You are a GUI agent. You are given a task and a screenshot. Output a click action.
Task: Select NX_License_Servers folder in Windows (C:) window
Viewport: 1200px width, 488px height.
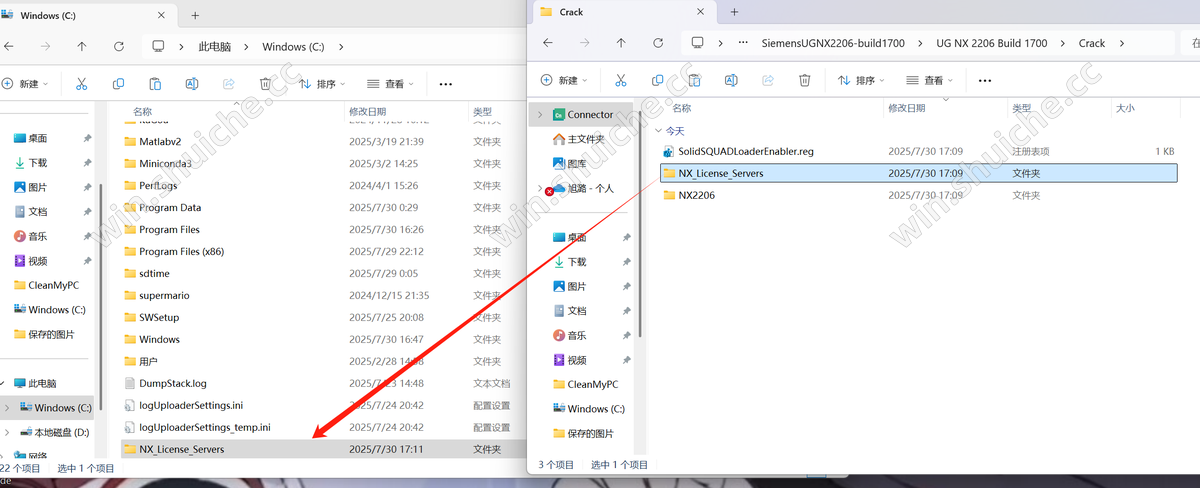pyautogui.click(x=323, y=449)
